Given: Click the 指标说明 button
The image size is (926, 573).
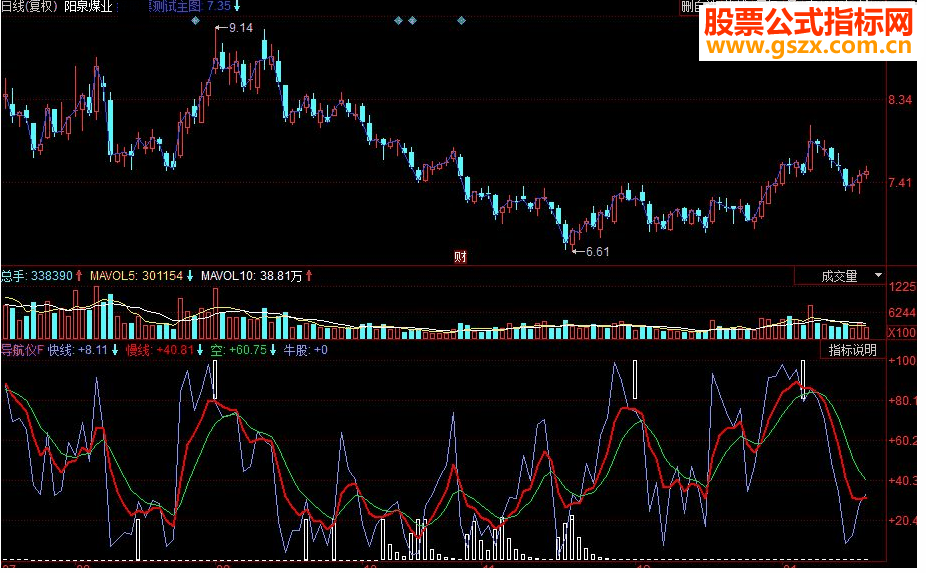Looking at the screenshot, I should pyautogui.click(x=853, y=350).
